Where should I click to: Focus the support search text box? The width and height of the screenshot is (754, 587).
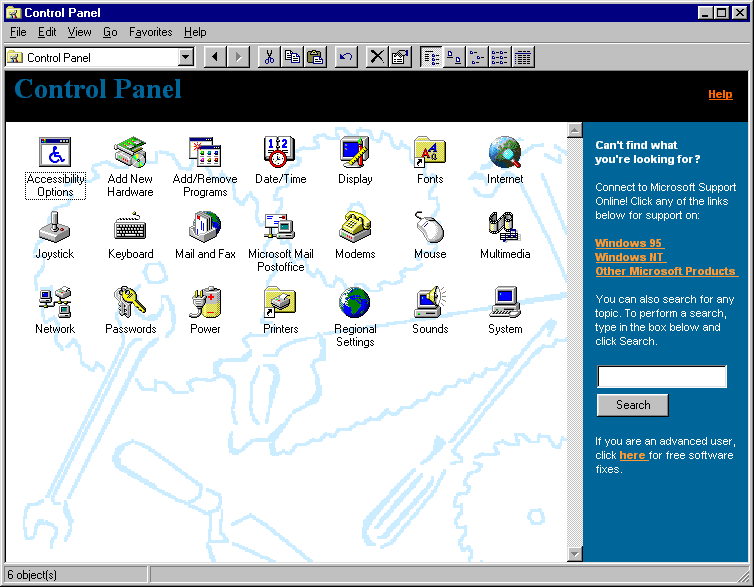(x=662, y=376)
